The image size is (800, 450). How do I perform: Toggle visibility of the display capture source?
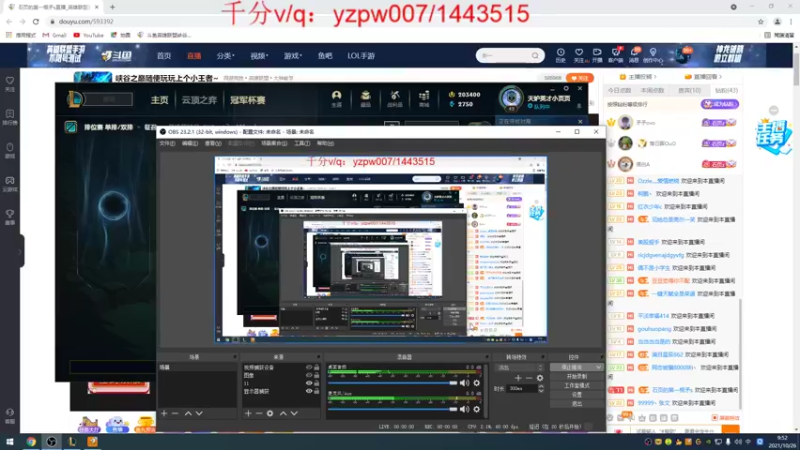coord(309,391)
